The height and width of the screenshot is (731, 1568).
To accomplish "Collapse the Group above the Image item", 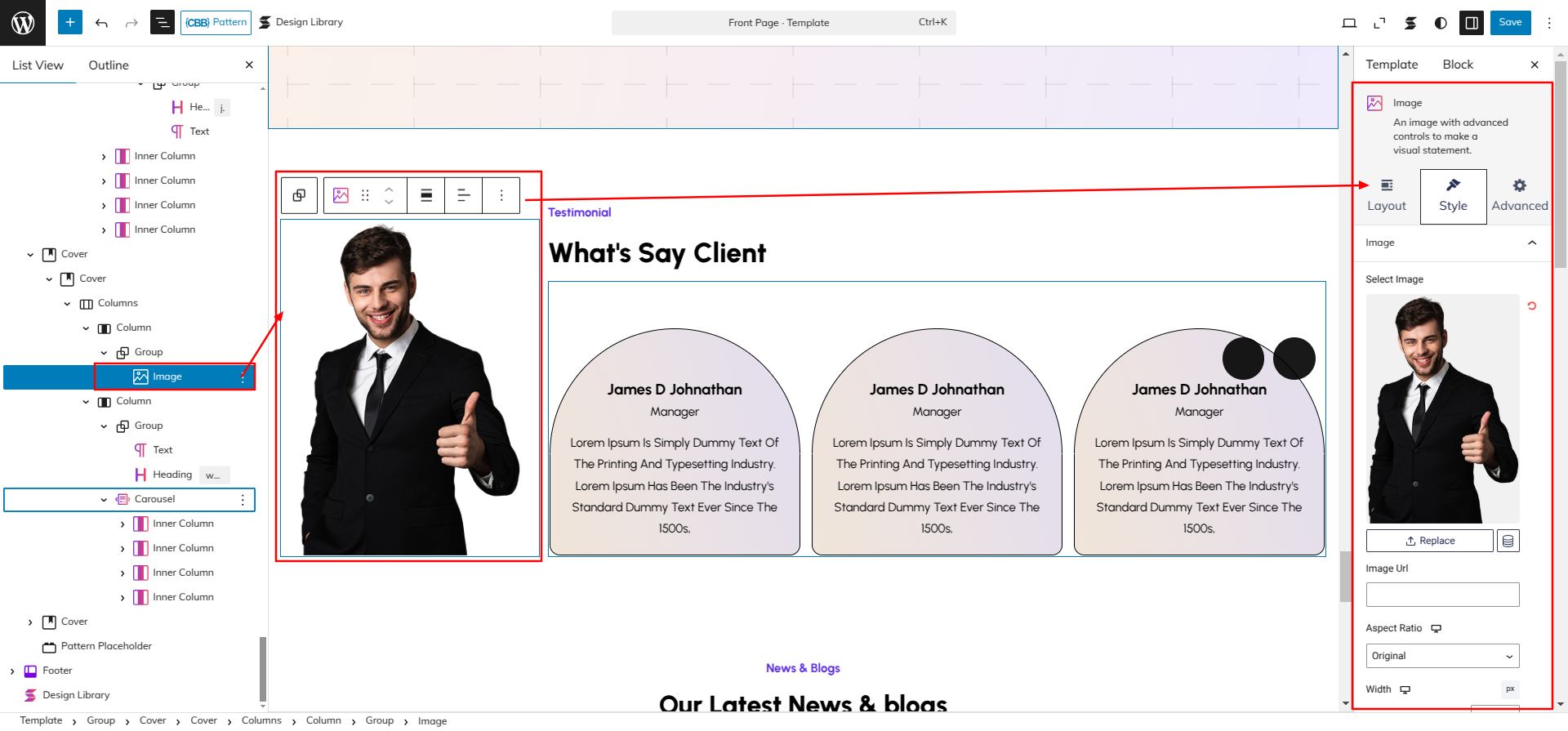I will click(x=104, y=353).
